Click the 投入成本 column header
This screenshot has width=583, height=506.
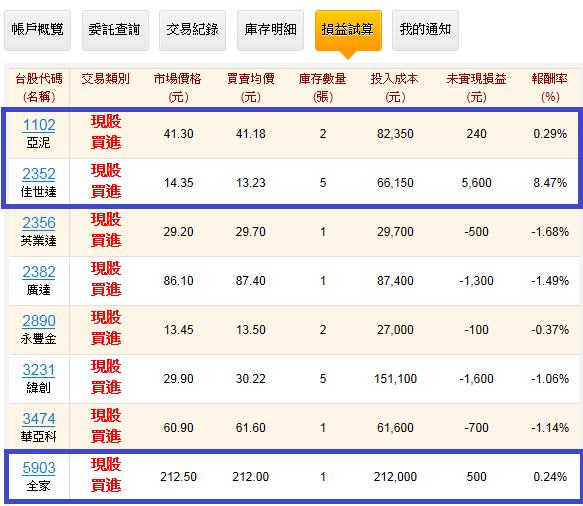(394, 88)
